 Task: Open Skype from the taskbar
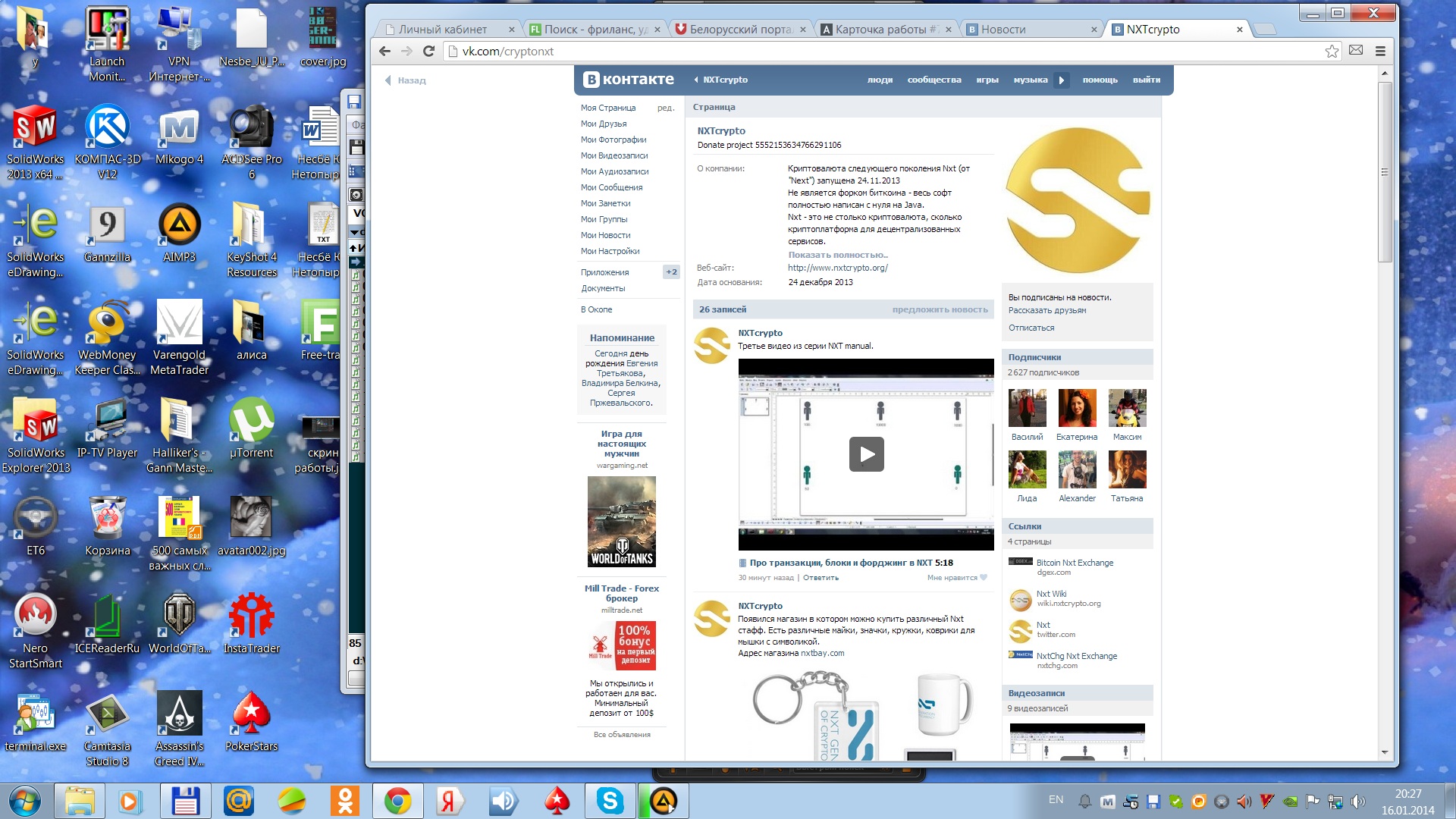(610, 801)
